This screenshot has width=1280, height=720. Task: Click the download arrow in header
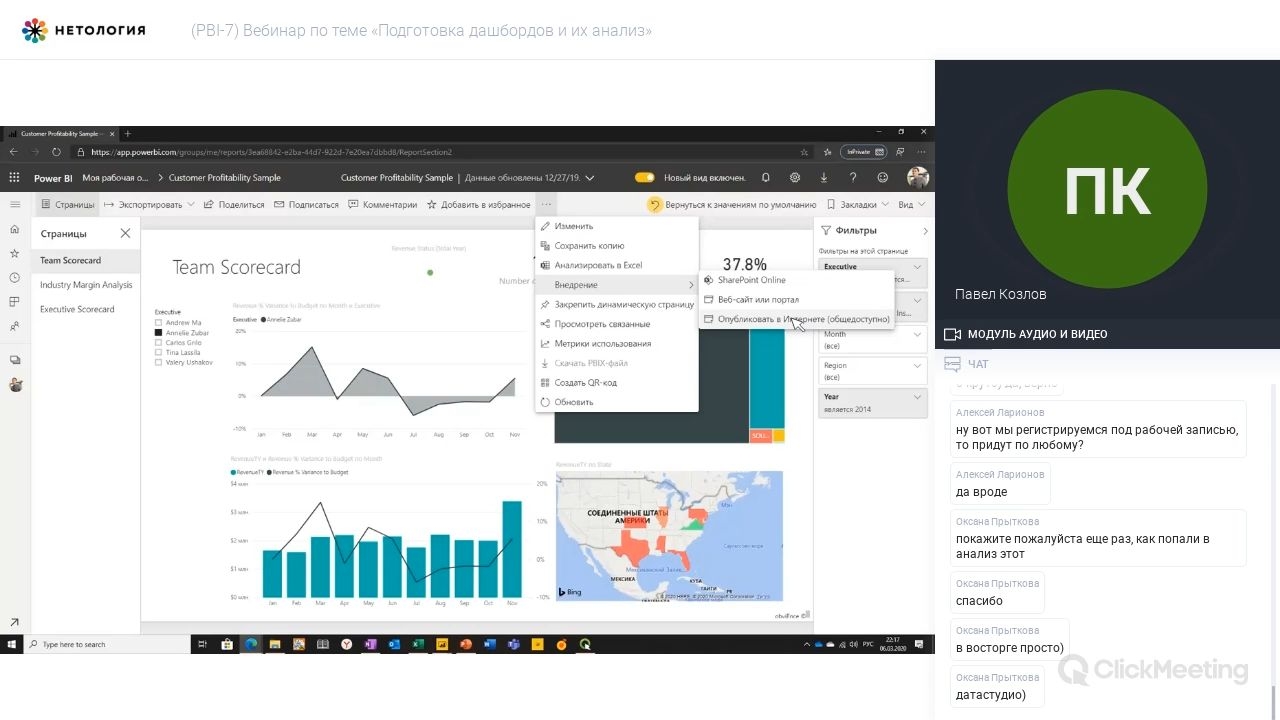(824, 177)
